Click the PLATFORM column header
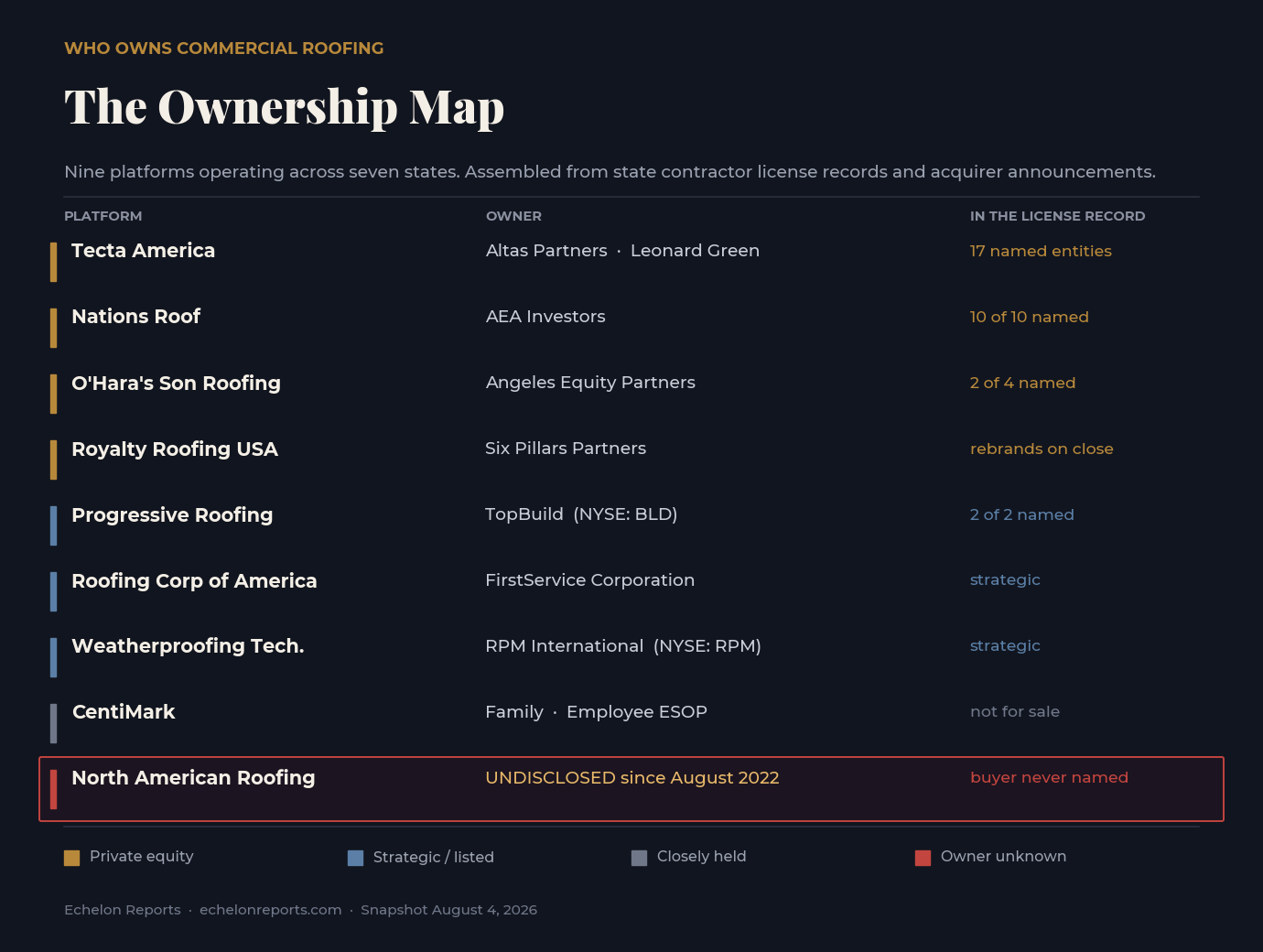The image size is (1263, 952). point(103,216)
